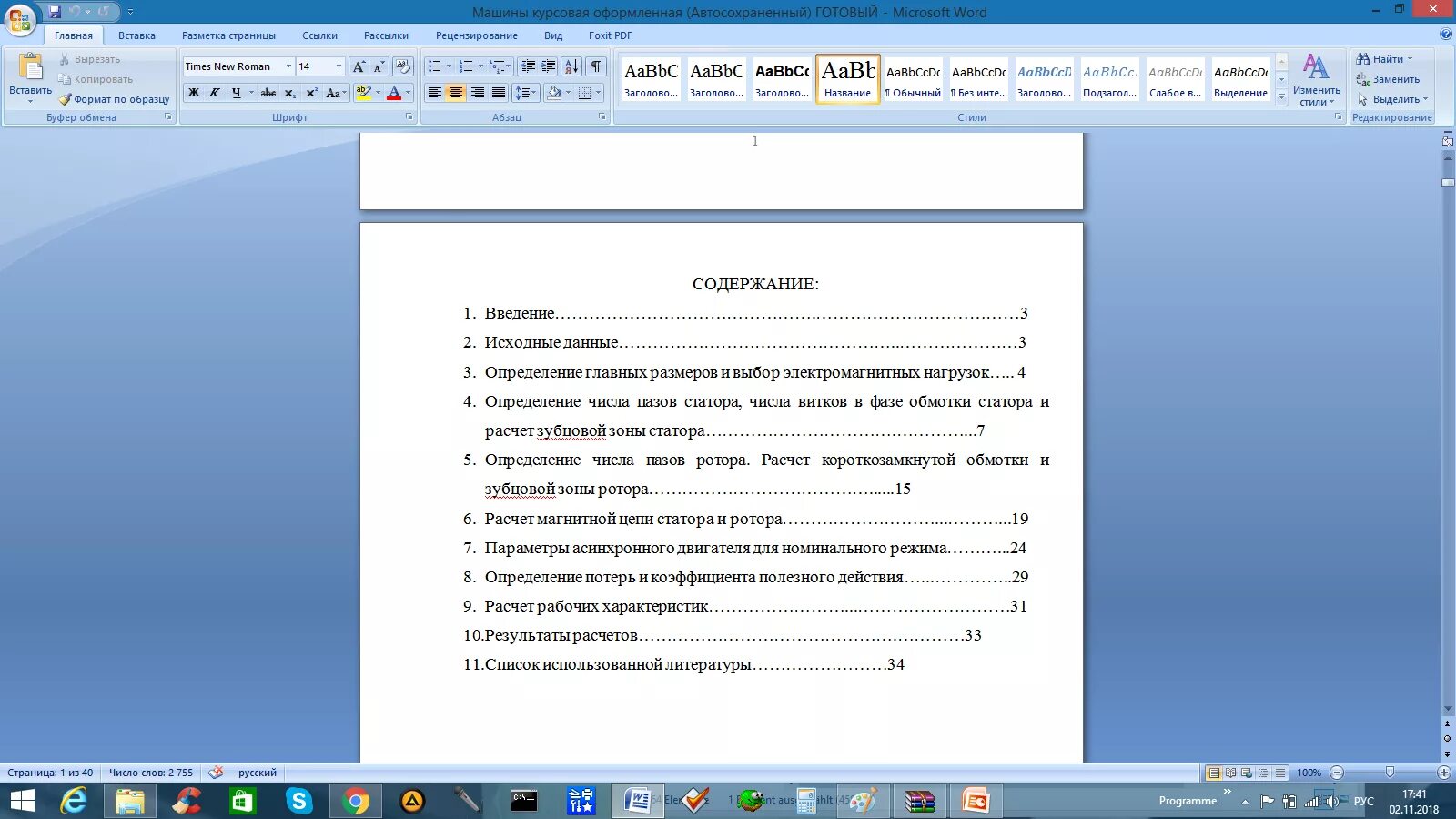1456x819 pixels.
Task: Click the Sort icon
Action: 571,66
